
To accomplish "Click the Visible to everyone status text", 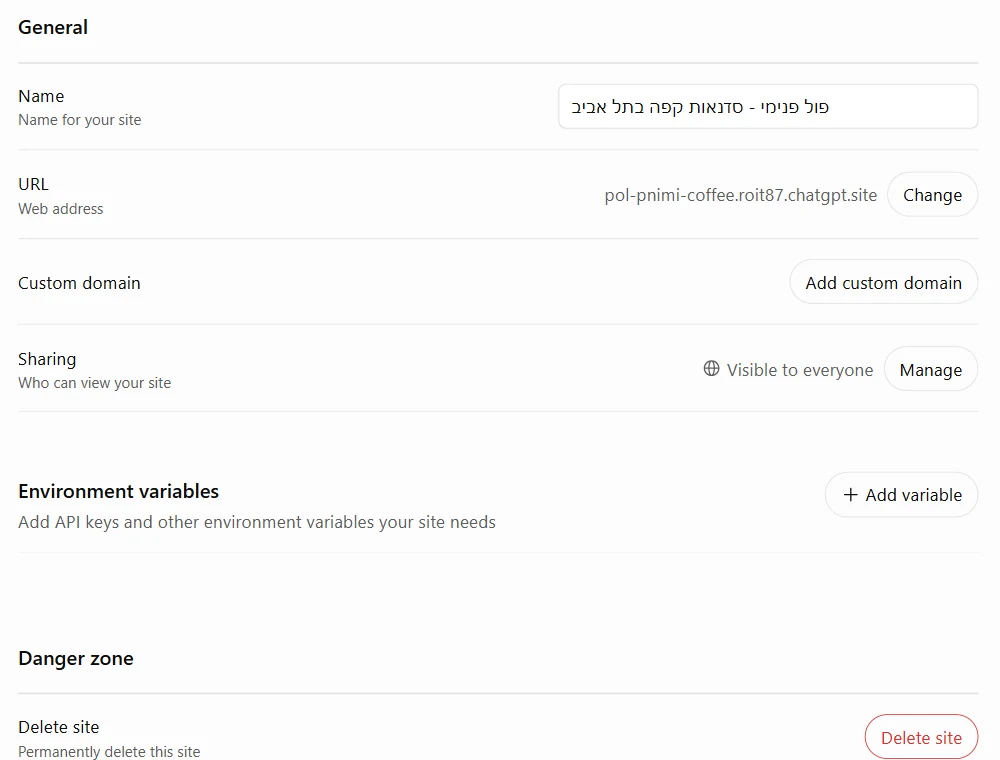I will click(800, 370).
